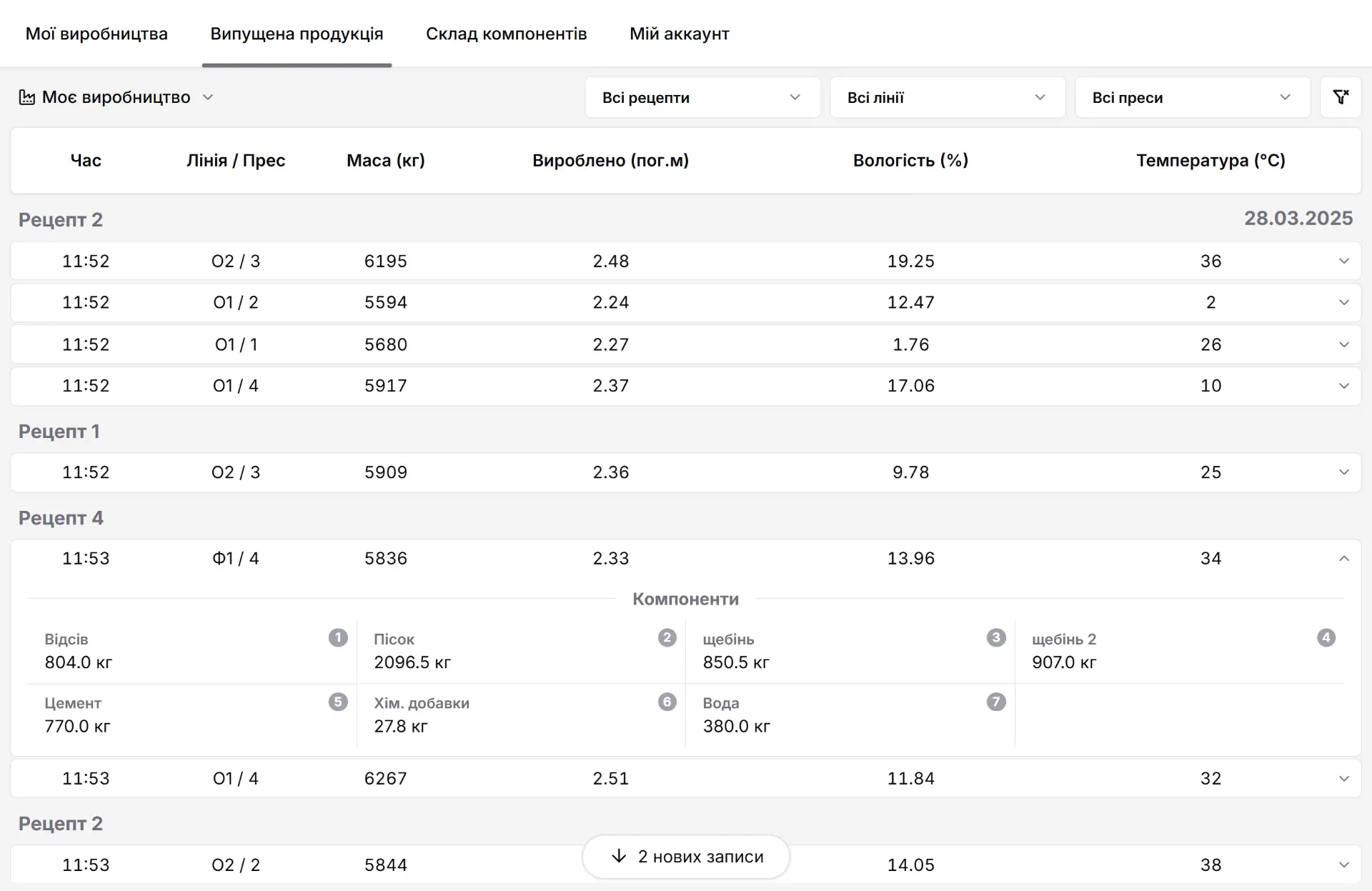The height and width of the screenshot is (891, 1372).
Task: Click the number 5 badge on Цемент
Action: 338,702
